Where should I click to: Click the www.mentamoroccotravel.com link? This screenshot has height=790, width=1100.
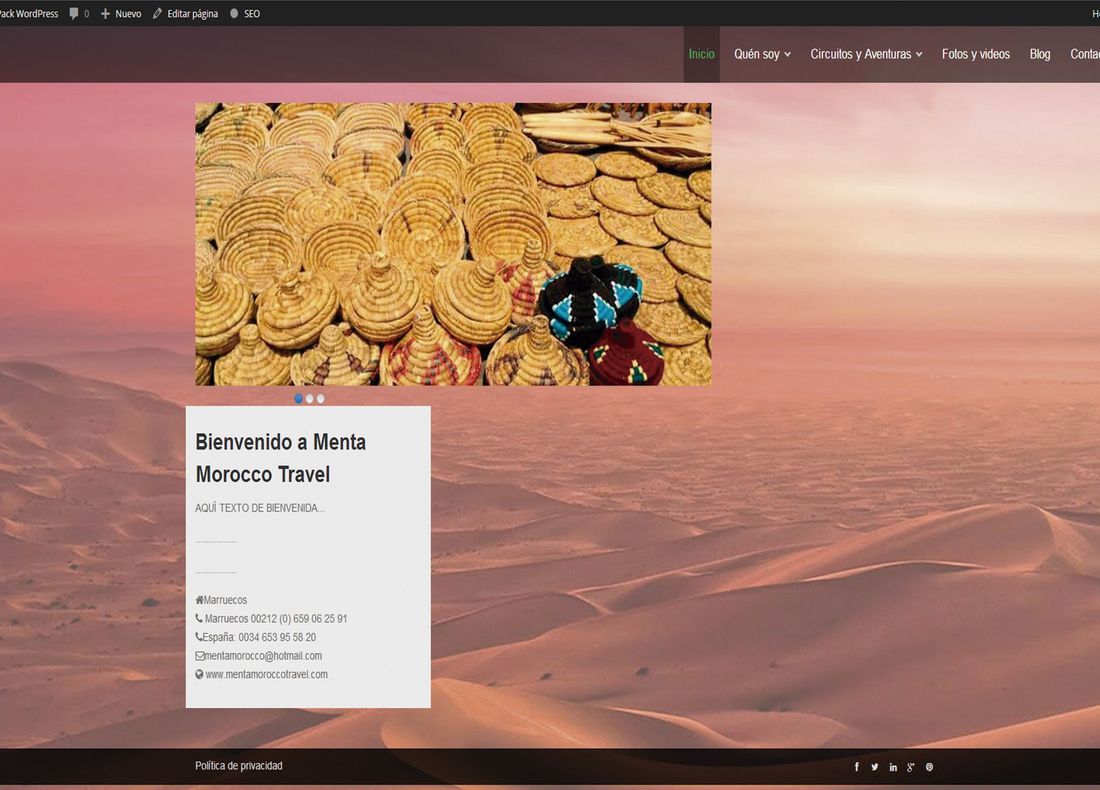[x=267, y=674]
